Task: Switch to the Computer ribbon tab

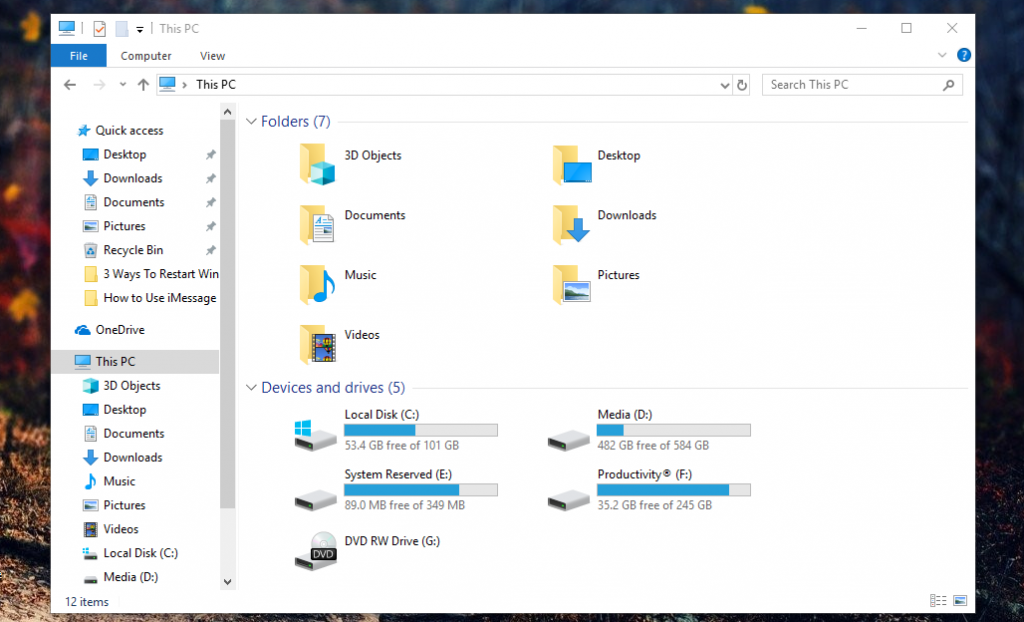Action: (x=146, y=56)
